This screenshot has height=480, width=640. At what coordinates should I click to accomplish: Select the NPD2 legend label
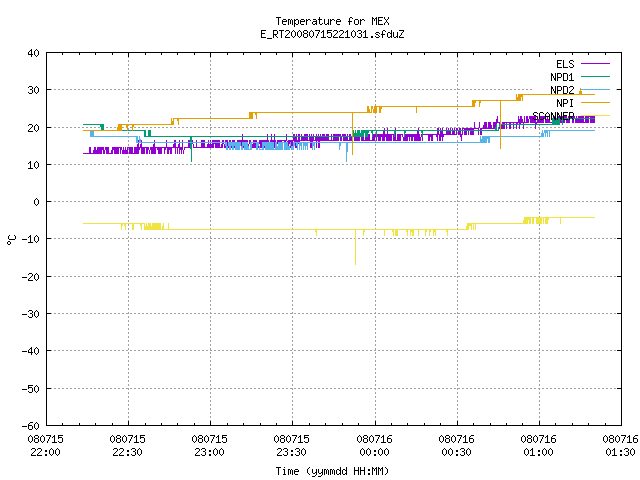click(x=562, y=90)
